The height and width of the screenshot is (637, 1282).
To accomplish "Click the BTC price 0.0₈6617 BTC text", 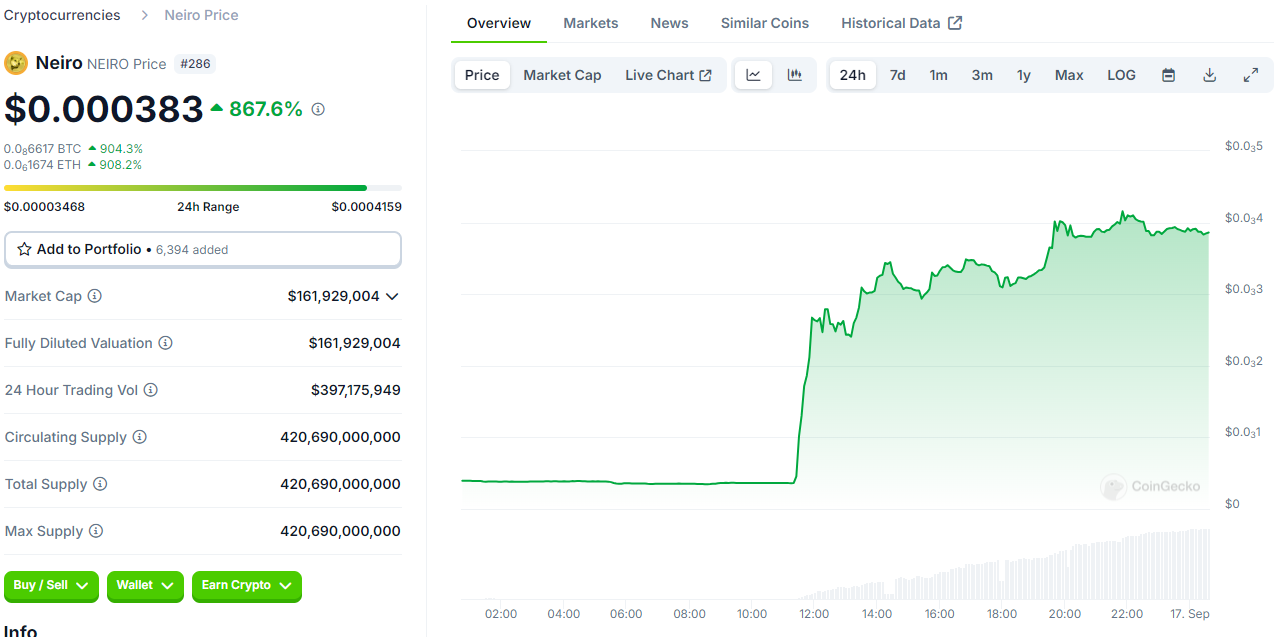I will (42, 149).
